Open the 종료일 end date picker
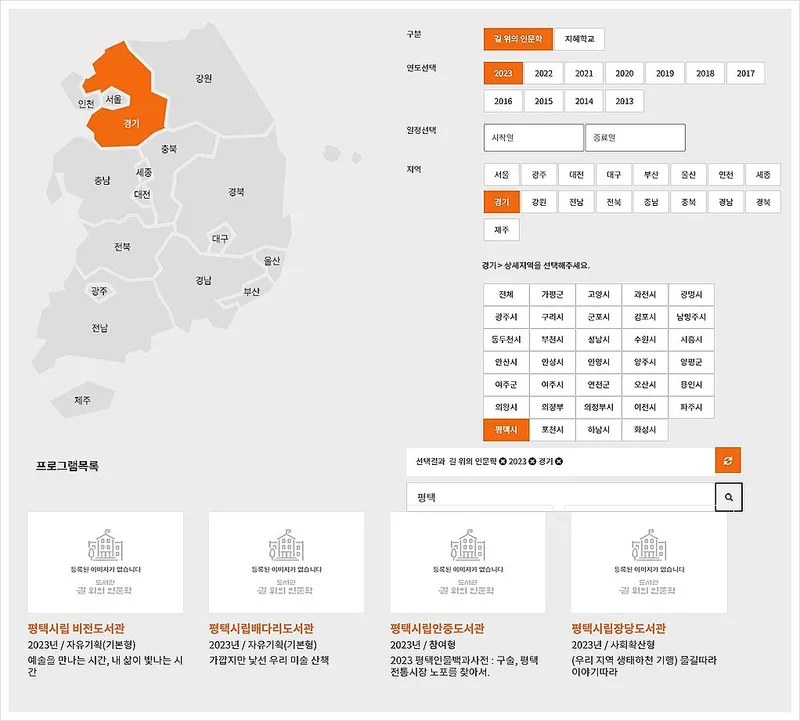The height and width of the screenshot is (721, 800). [635, 137]
